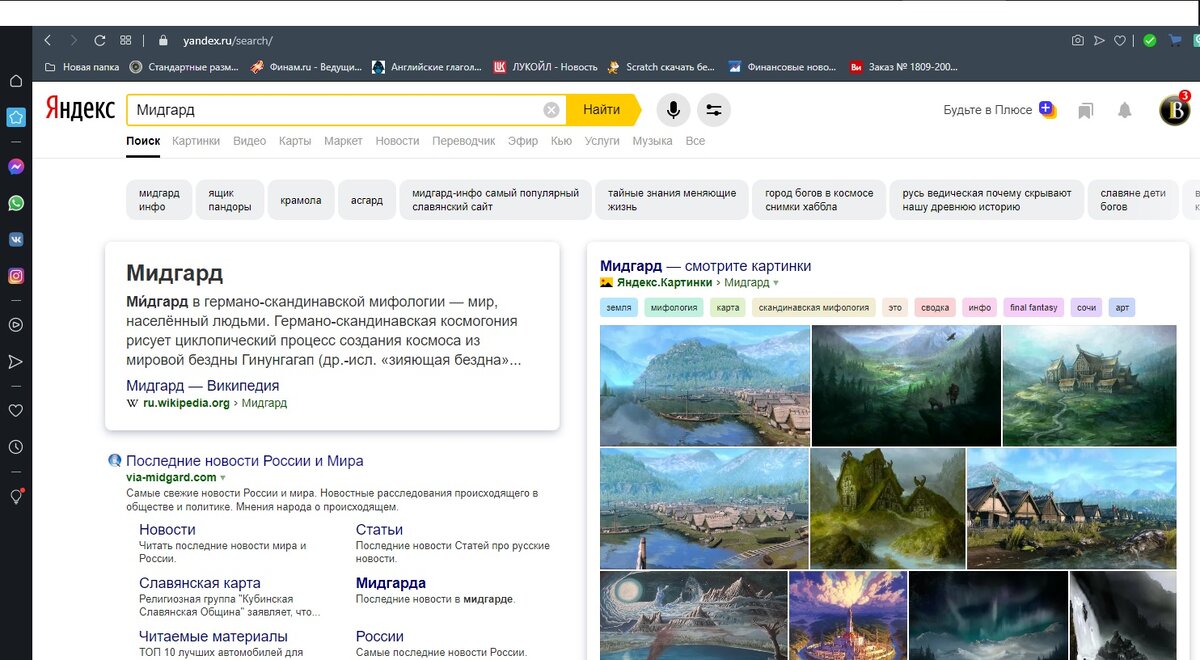Open search settings sliders icon

(713, 110)
